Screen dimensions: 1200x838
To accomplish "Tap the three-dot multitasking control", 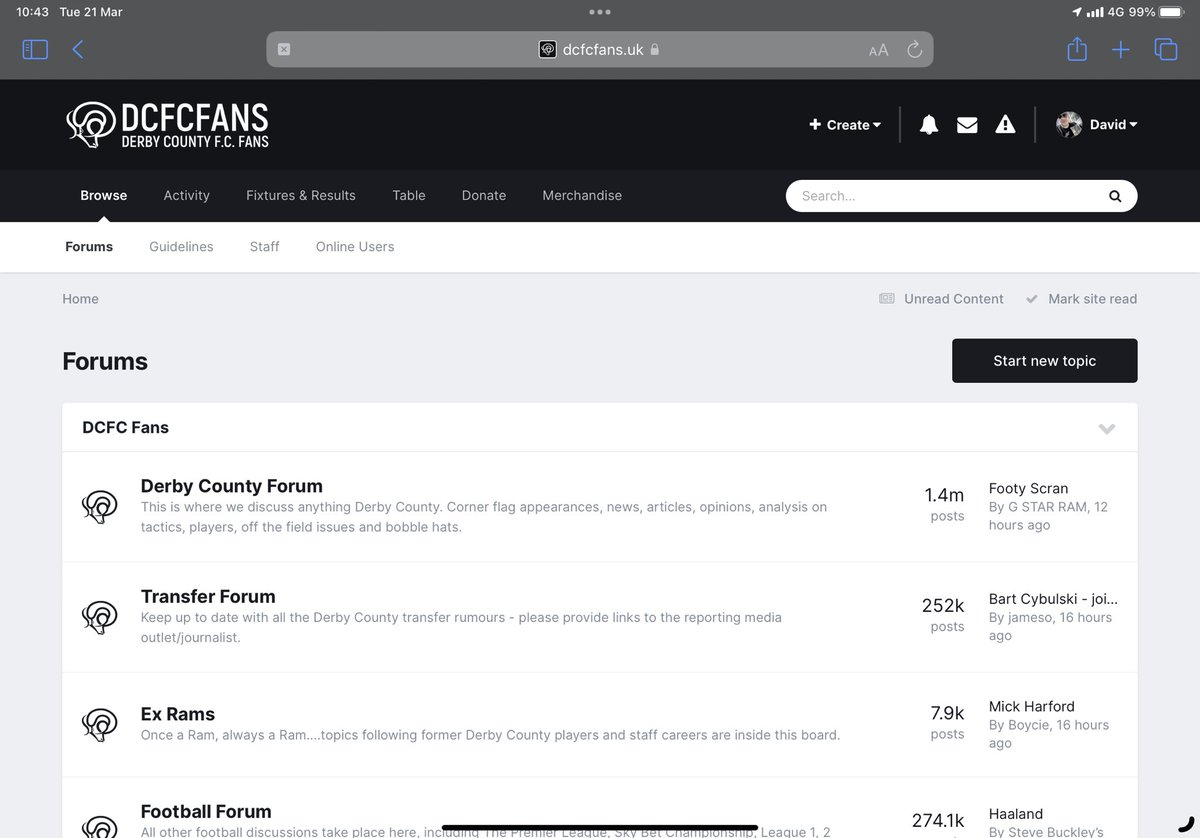I will pos(600,12).
